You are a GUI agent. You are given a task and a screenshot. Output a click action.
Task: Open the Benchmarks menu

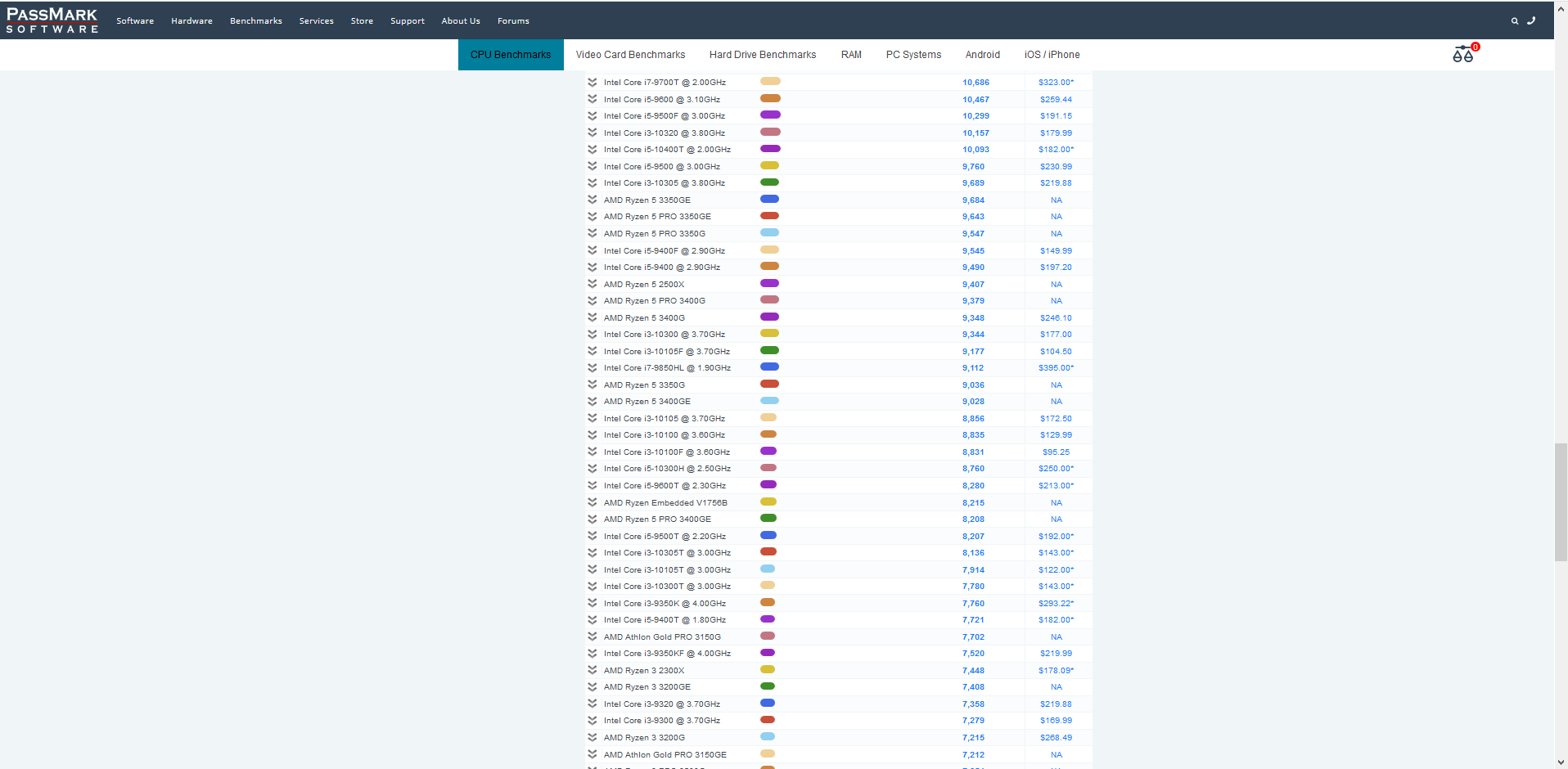click(x=255, y=21)
